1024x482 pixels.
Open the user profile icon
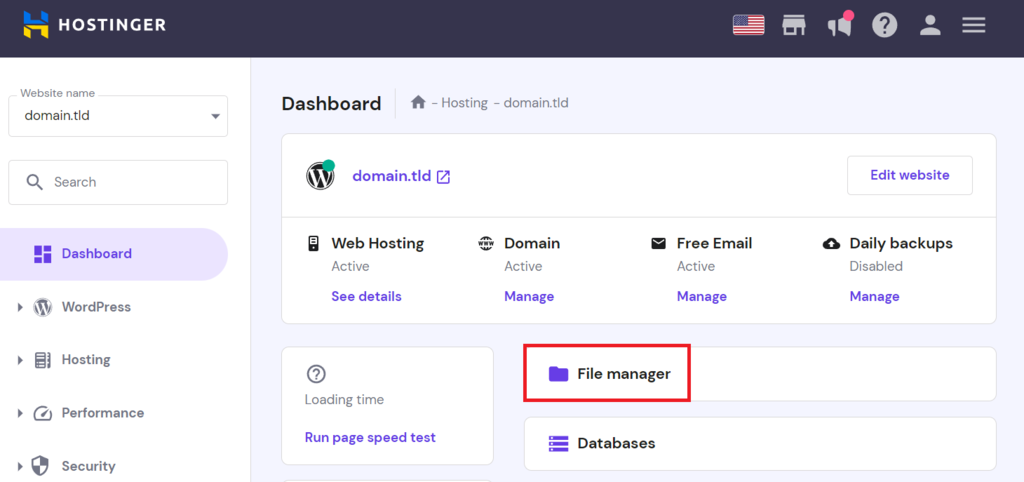click(x=930, y=25)
